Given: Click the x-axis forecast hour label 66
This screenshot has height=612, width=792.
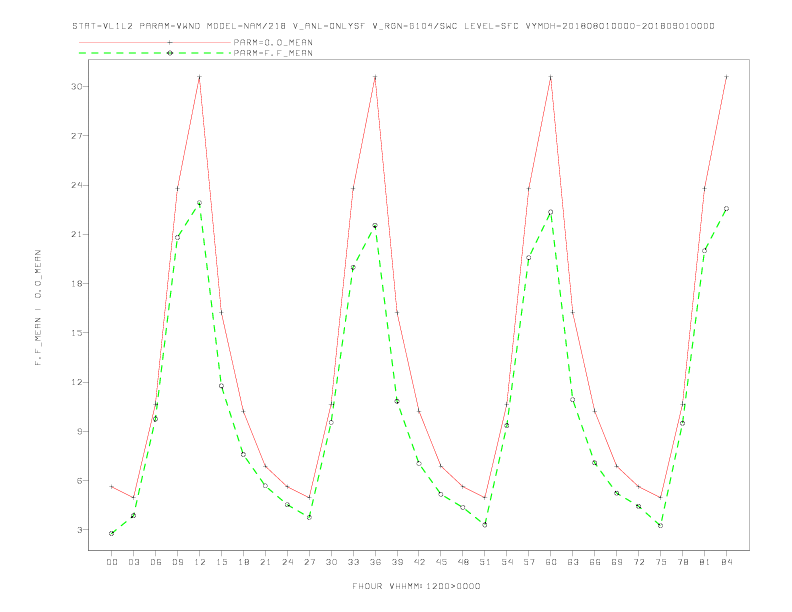Looking at the screenshot, I should pos(595,562).
